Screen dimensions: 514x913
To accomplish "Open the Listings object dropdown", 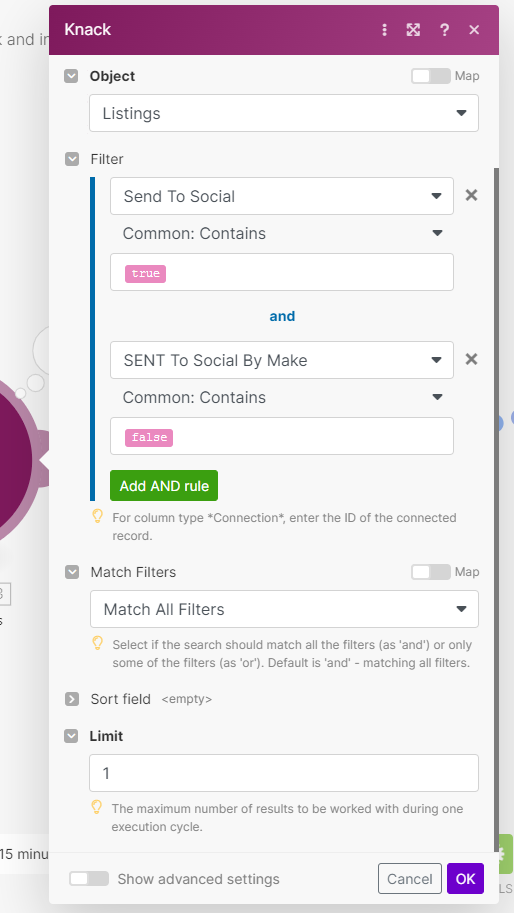I will (284, 113).
